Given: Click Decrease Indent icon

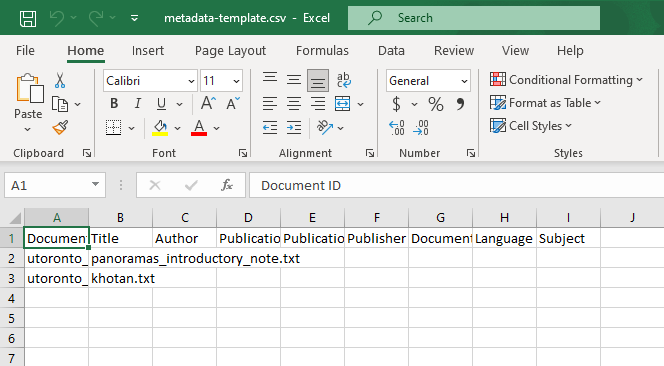Looking at the screenshot, I should (x=270, y=128).
